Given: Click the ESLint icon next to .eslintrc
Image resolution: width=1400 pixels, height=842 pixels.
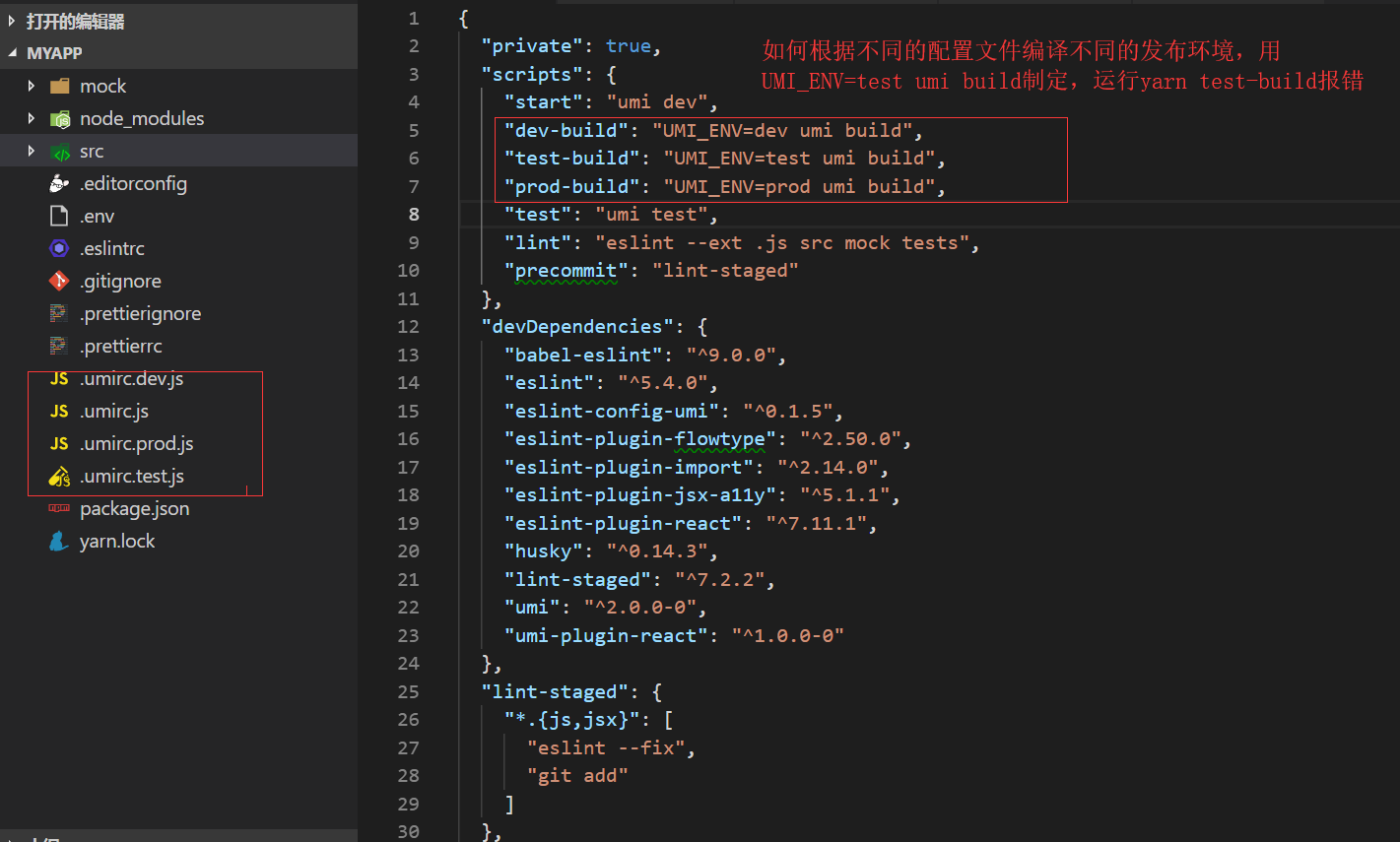Looking at the screenshot, I should tap(60, 248).
